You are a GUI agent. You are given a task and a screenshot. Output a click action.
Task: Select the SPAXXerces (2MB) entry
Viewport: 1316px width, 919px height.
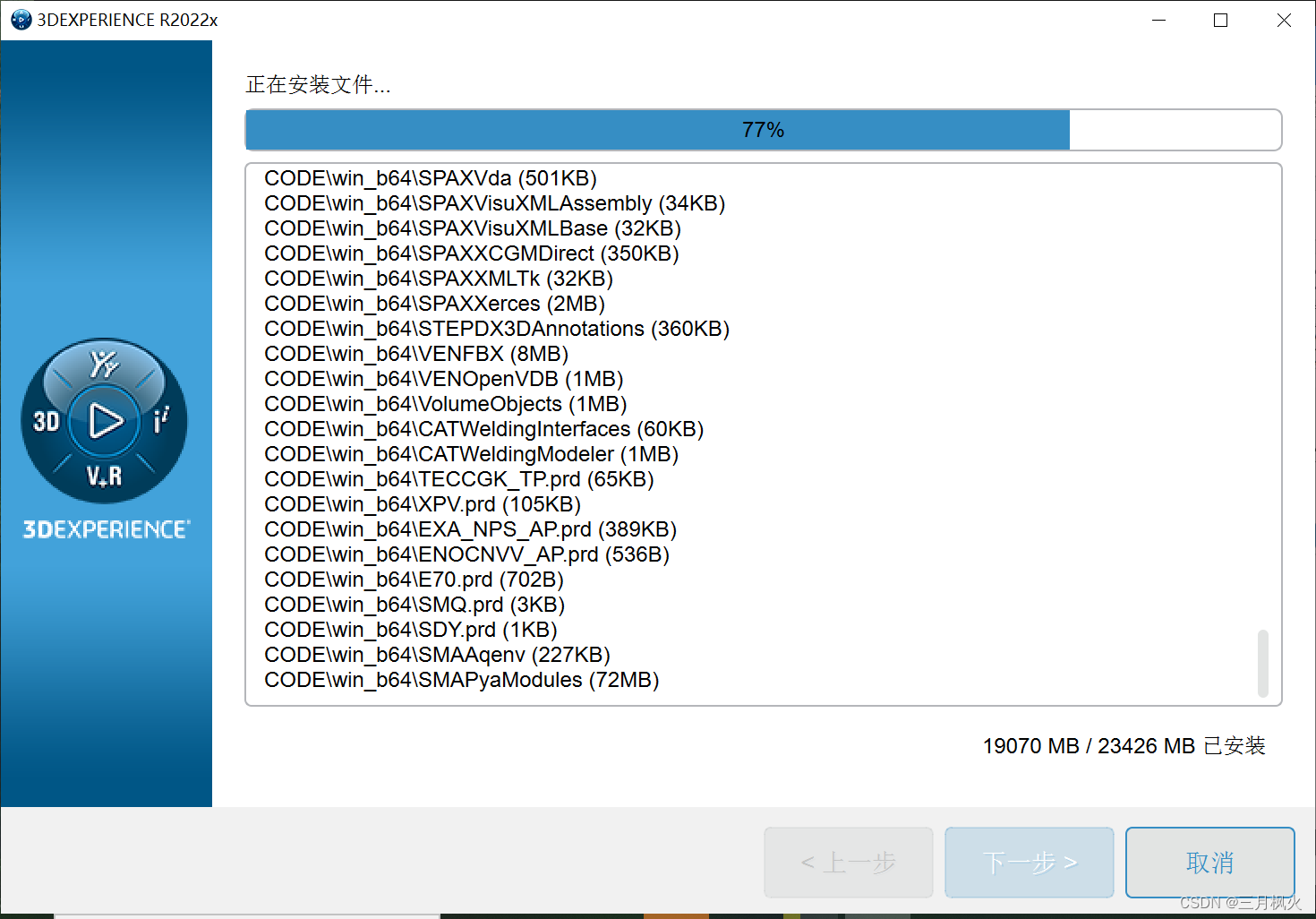coord(435,304)
